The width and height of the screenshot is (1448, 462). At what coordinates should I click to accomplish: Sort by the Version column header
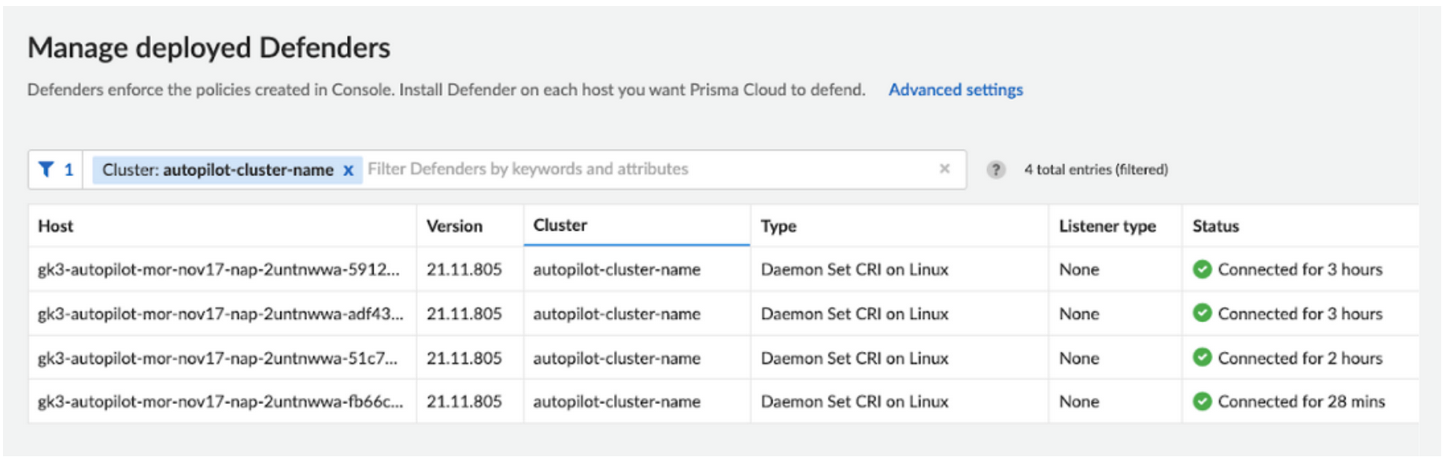[x=454, y=226]
